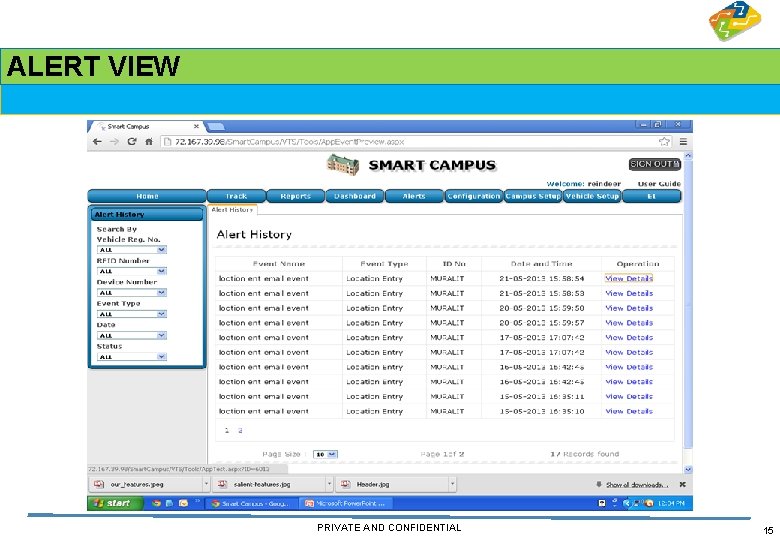Select the Alert History content tab
The image size is (780, 540).
(x=232, y=210)
